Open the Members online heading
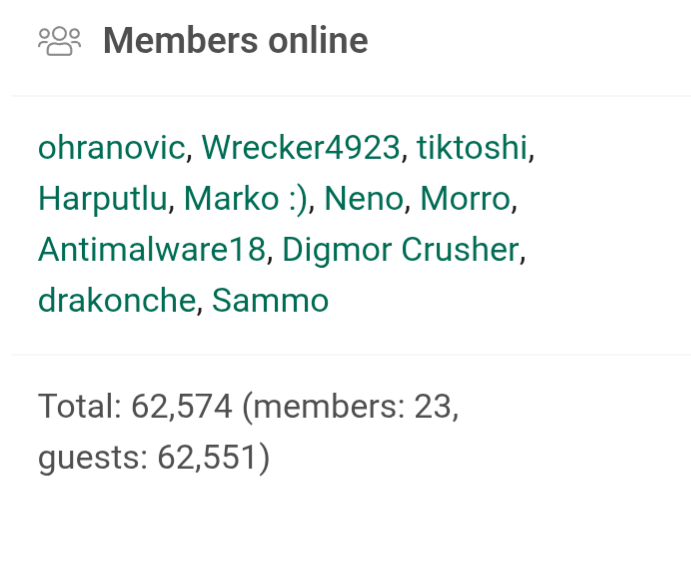Screen dimensions: 691x581 [235, 41]
